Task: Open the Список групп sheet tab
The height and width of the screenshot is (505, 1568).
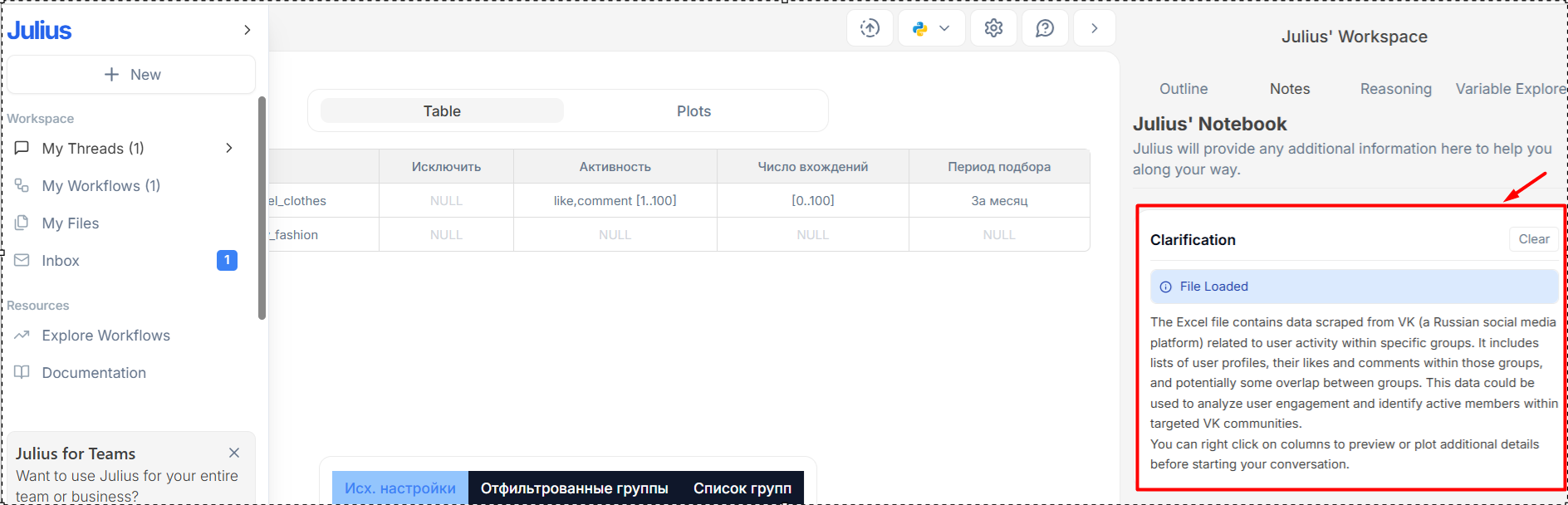Action: (742, 488)
